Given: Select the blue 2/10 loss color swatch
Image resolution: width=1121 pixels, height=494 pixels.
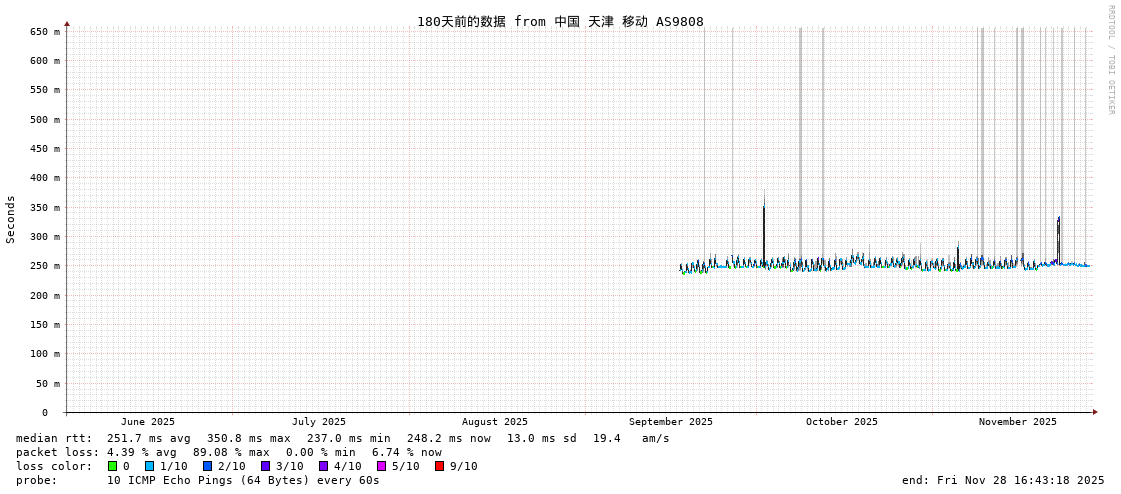Looking at the screenshot, I should pos(207,466).
